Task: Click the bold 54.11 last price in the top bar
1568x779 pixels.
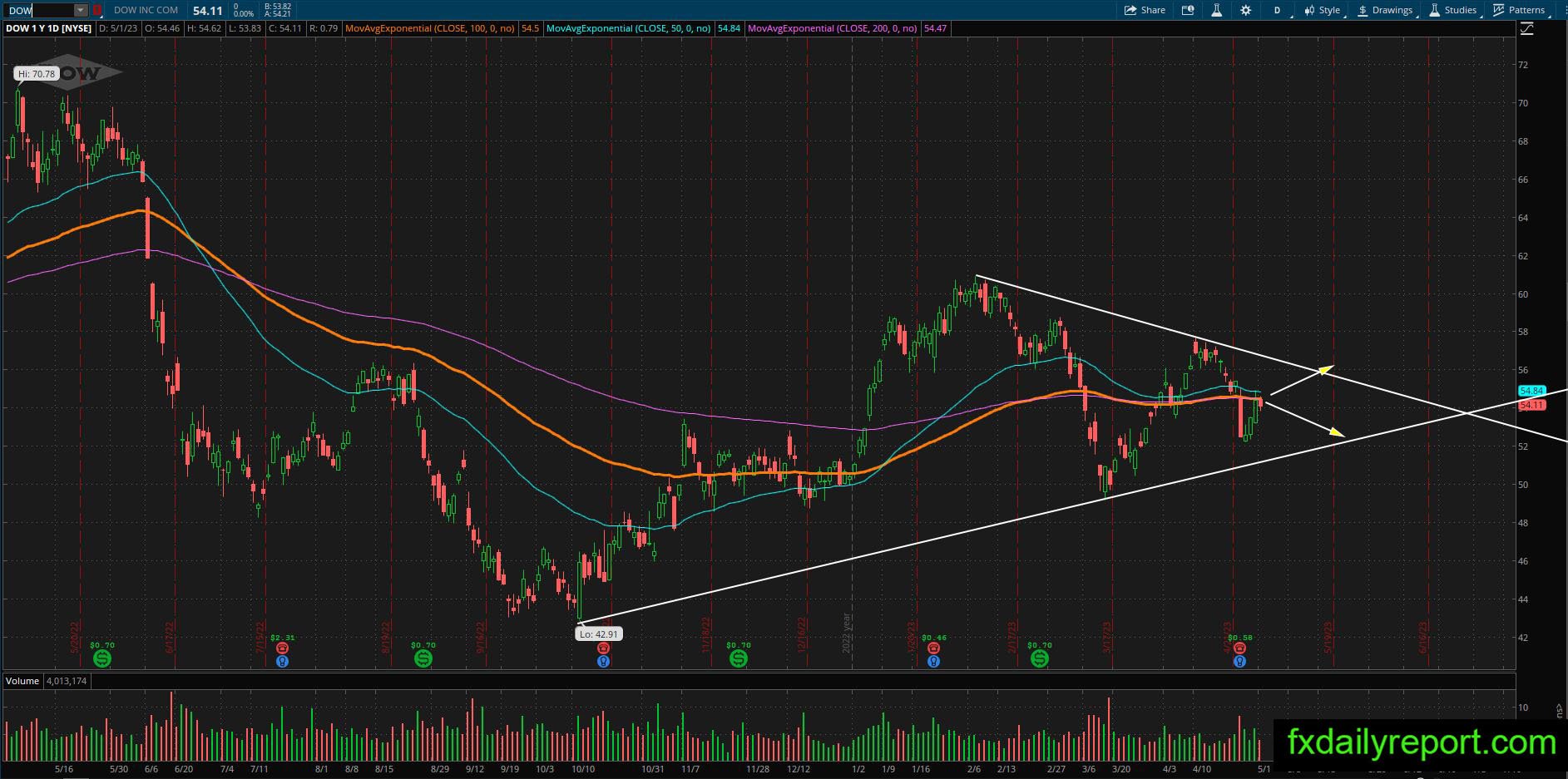Action: coord(207,11)
